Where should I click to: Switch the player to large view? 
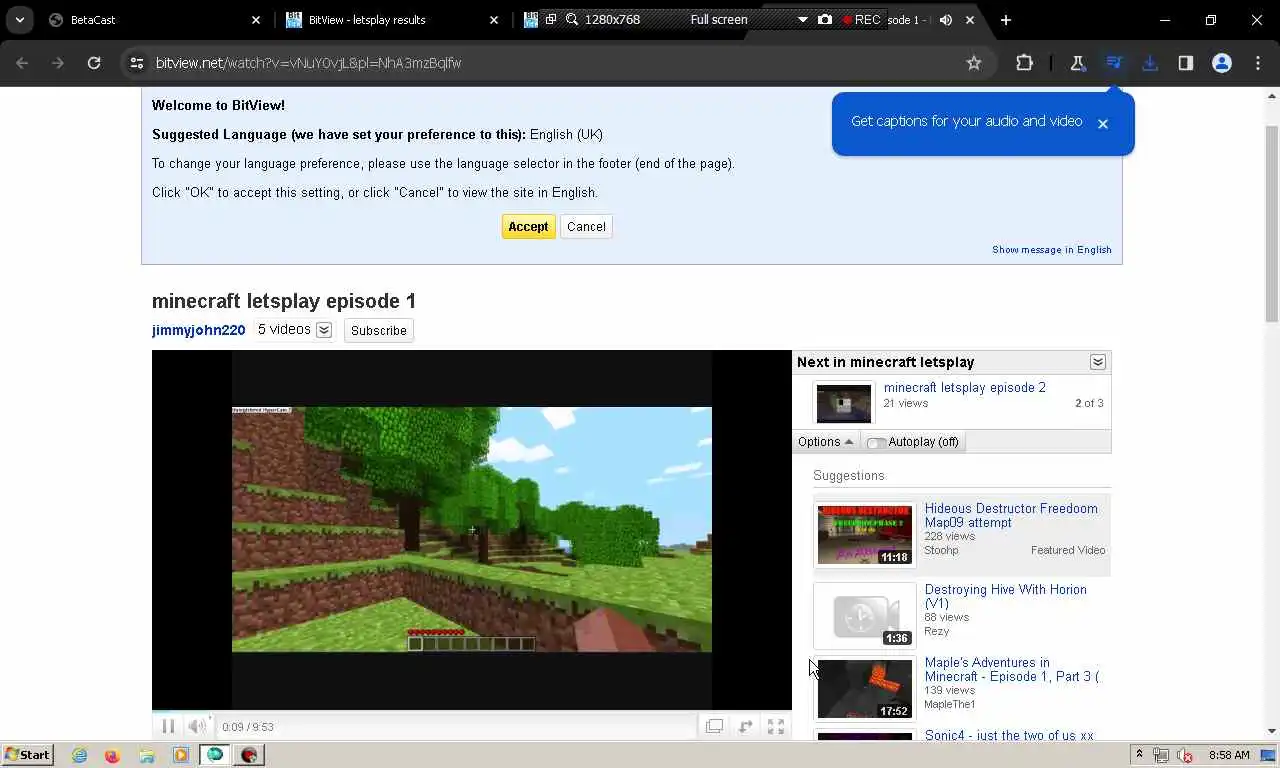click(x=714, y=727)
